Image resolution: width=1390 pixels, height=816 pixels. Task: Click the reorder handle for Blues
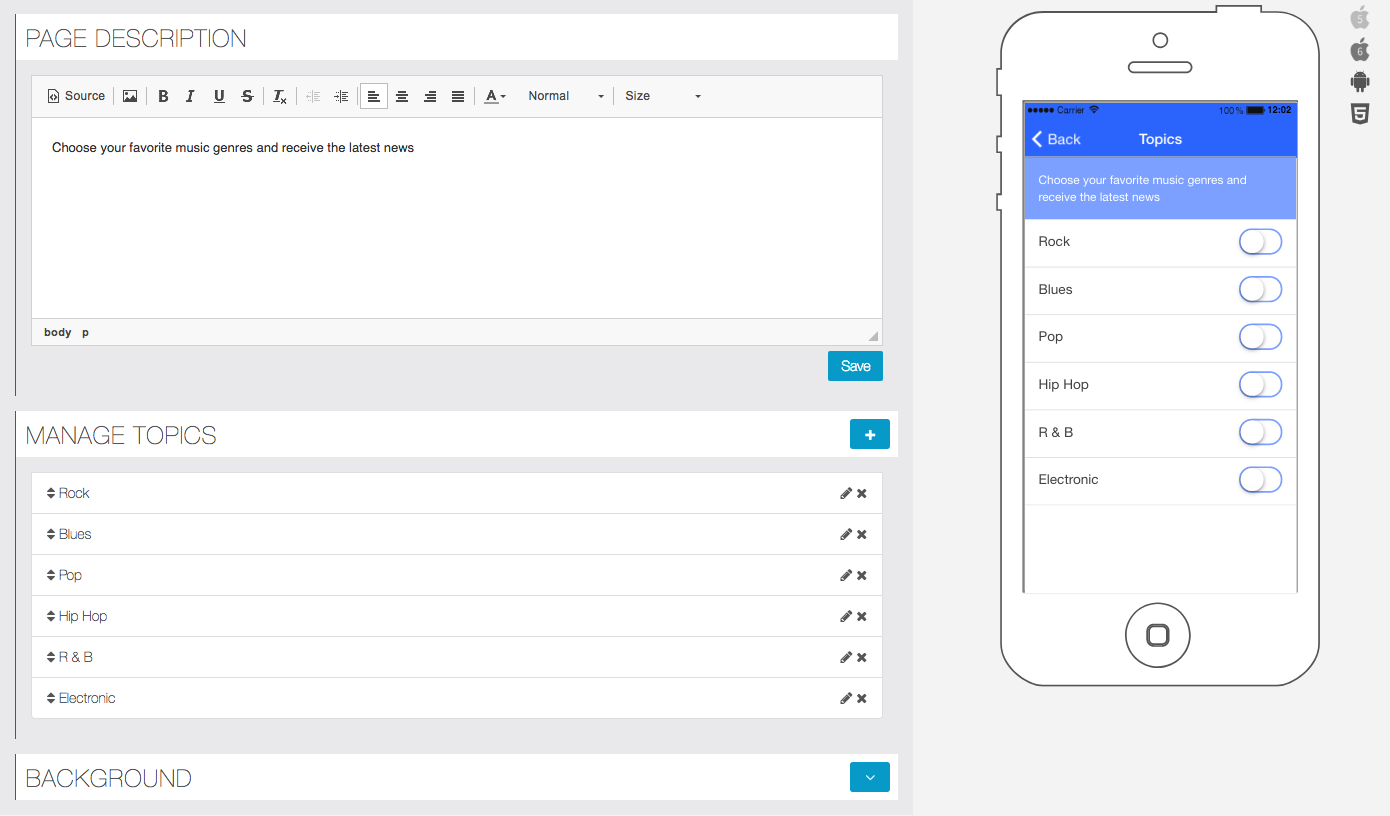coord(51,534)
